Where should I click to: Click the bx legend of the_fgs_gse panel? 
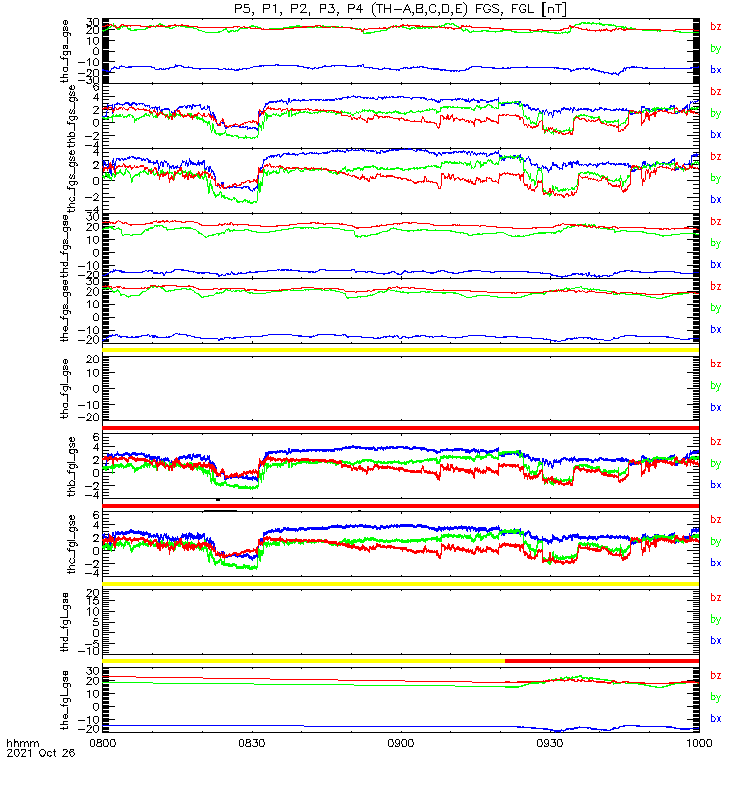716,330
